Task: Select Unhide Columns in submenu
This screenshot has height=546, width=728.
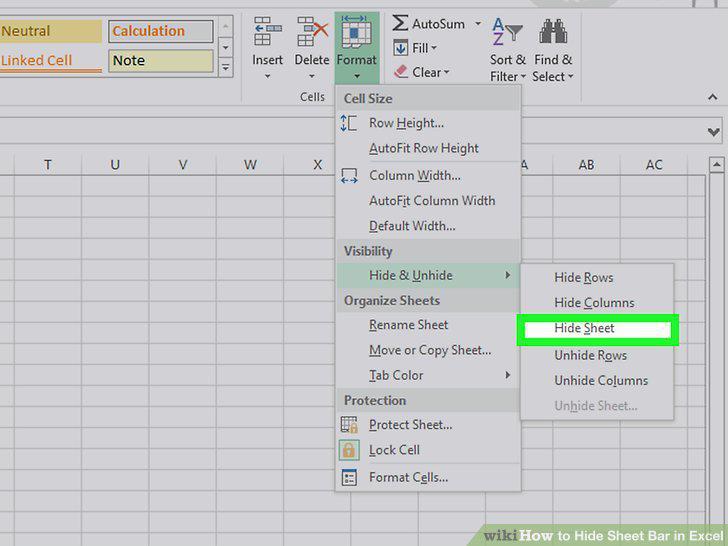Action: [x=597, y=381]
